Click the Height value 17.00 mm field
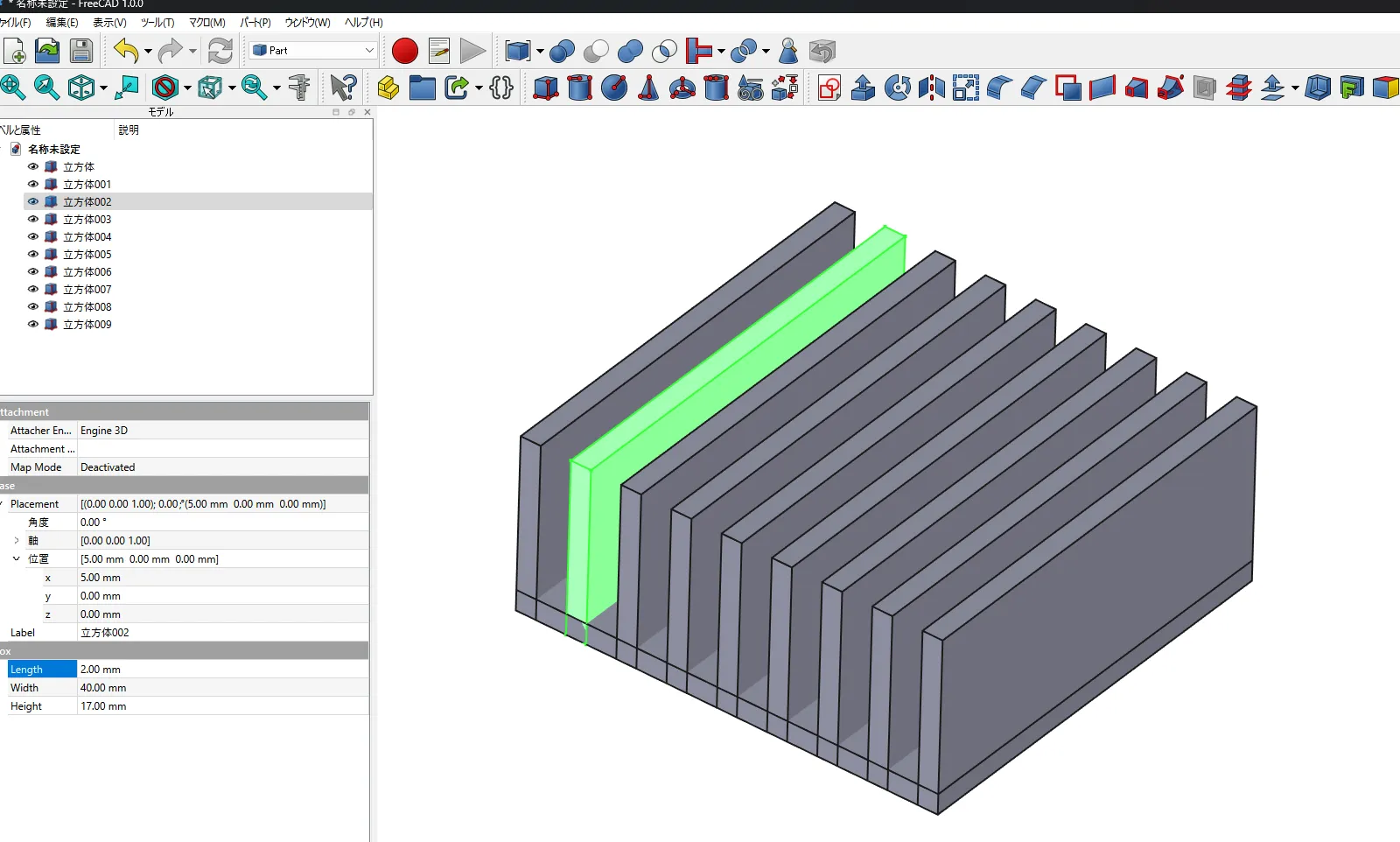1400x842 pixels. point(222,705)
